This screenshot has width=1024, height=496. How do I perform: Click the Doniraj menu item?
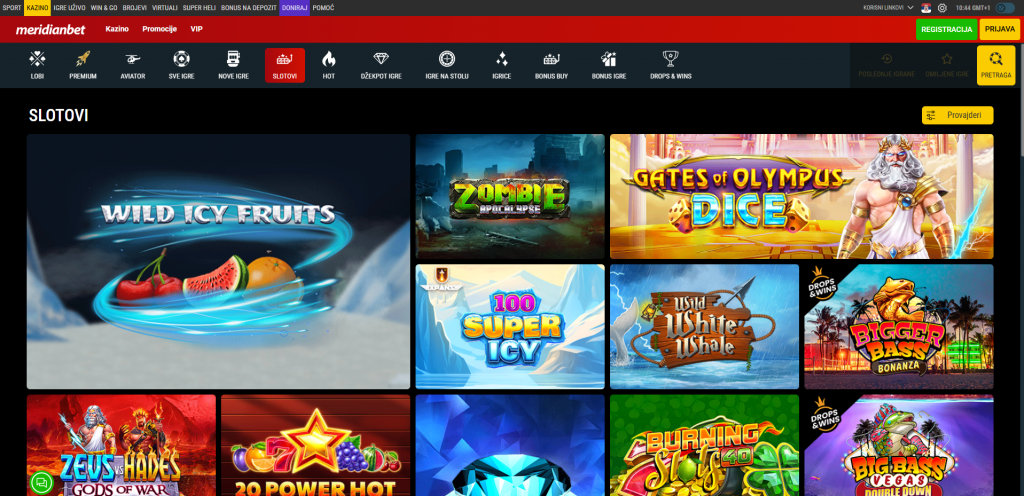click(295, 8)
